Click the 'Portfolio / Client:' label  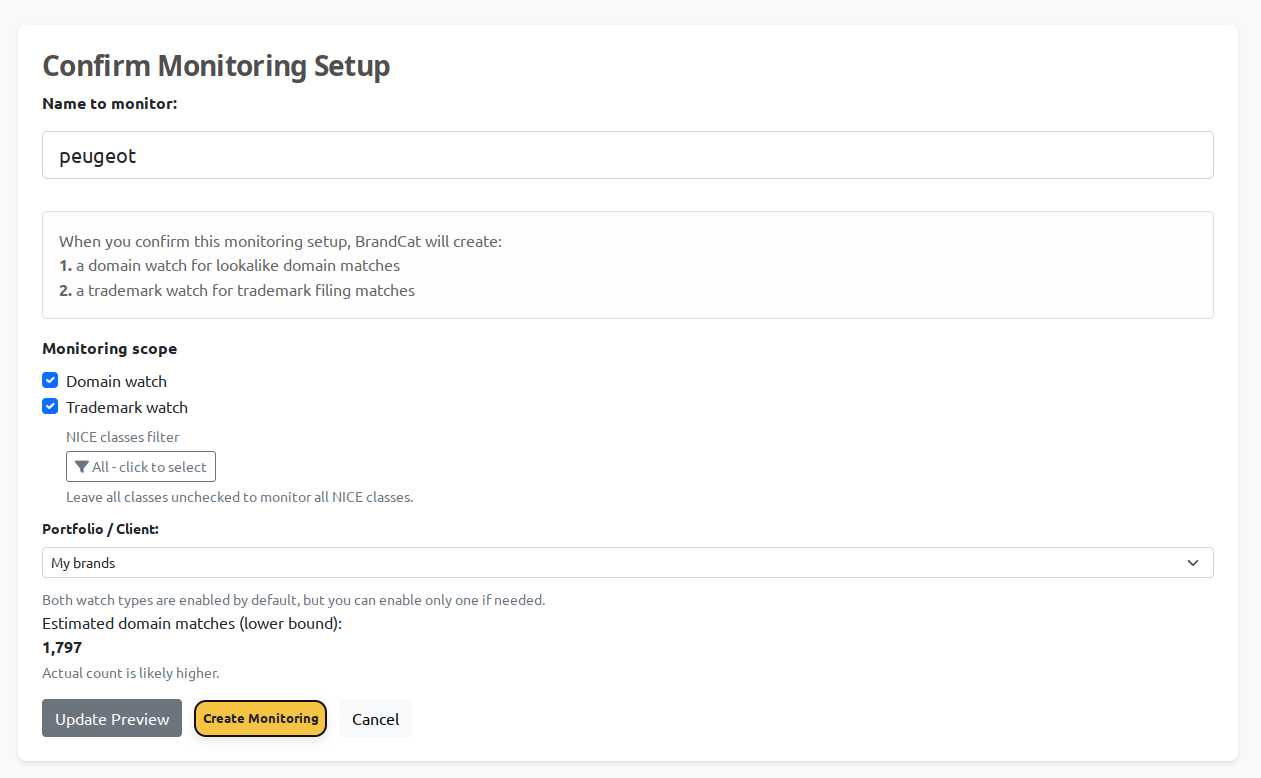pyautogui.click(x=100, y=529)
